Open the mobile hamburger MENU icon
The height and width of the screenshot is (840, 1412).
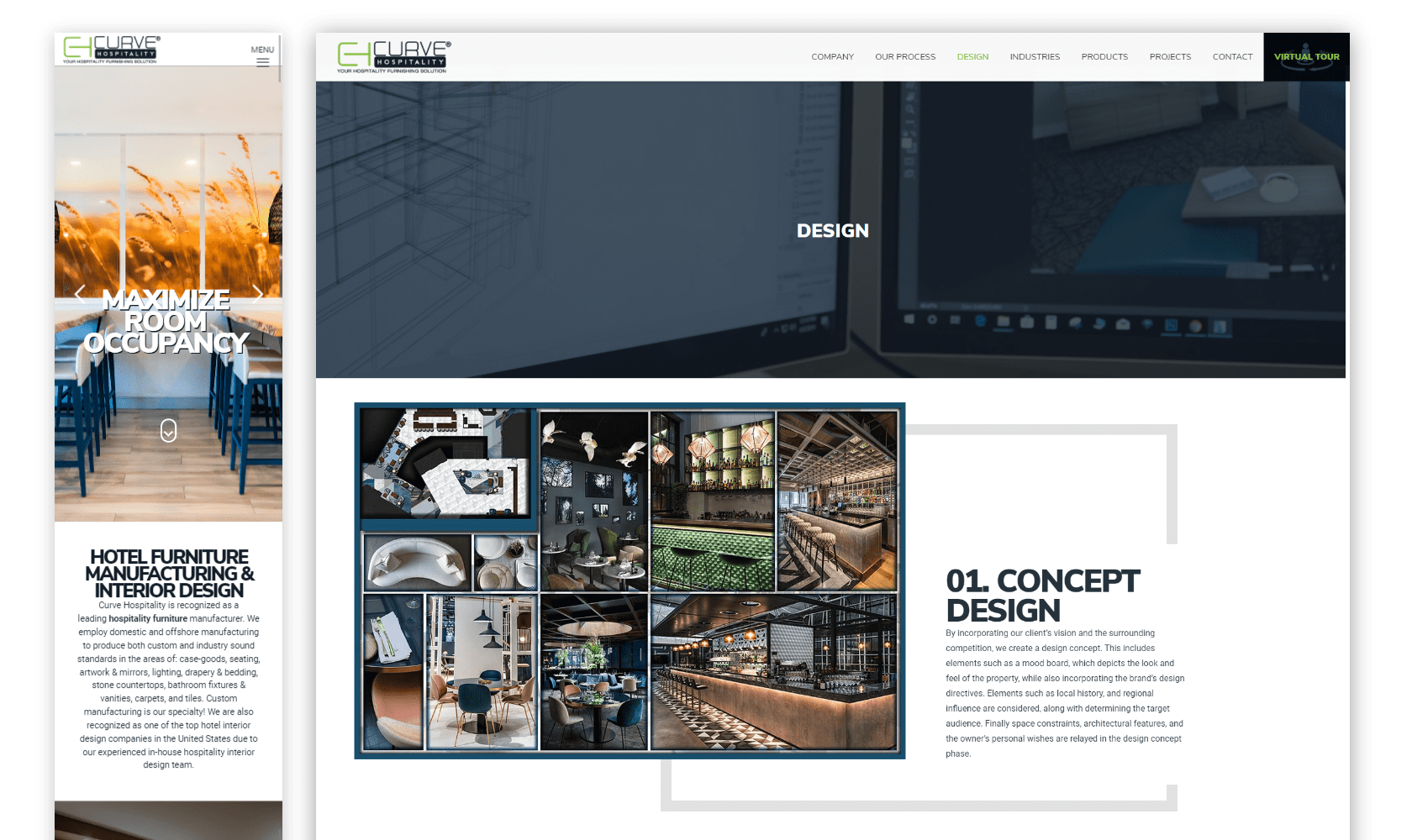(x=262, y=60)
